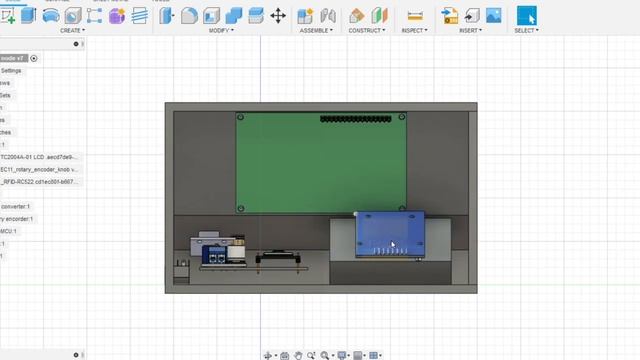
Task: Click the Grid and Snaps icon
Action: pyautogui.click(x=358, y=356)
